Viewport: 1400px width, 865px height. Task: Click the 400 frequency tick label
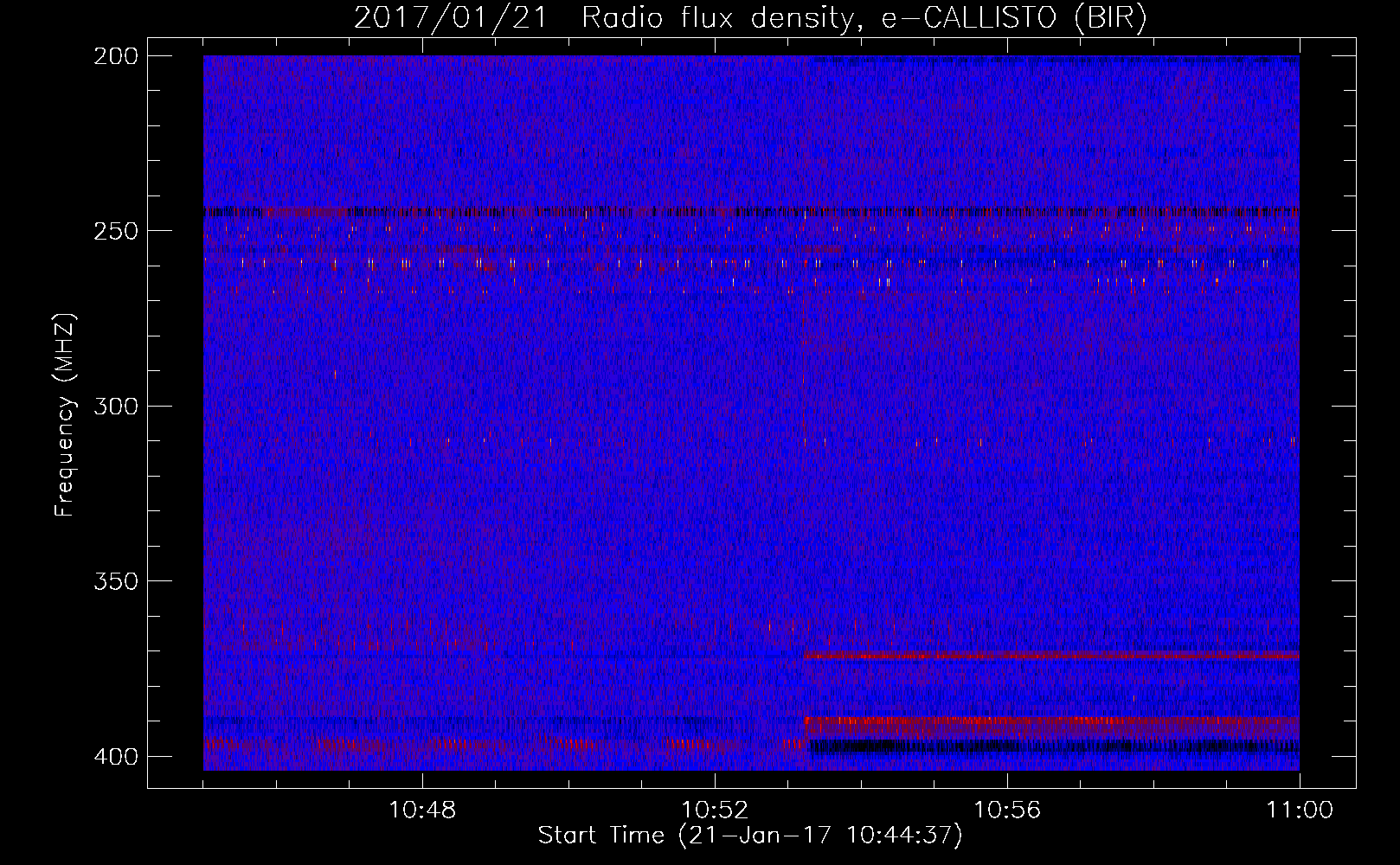116,756
